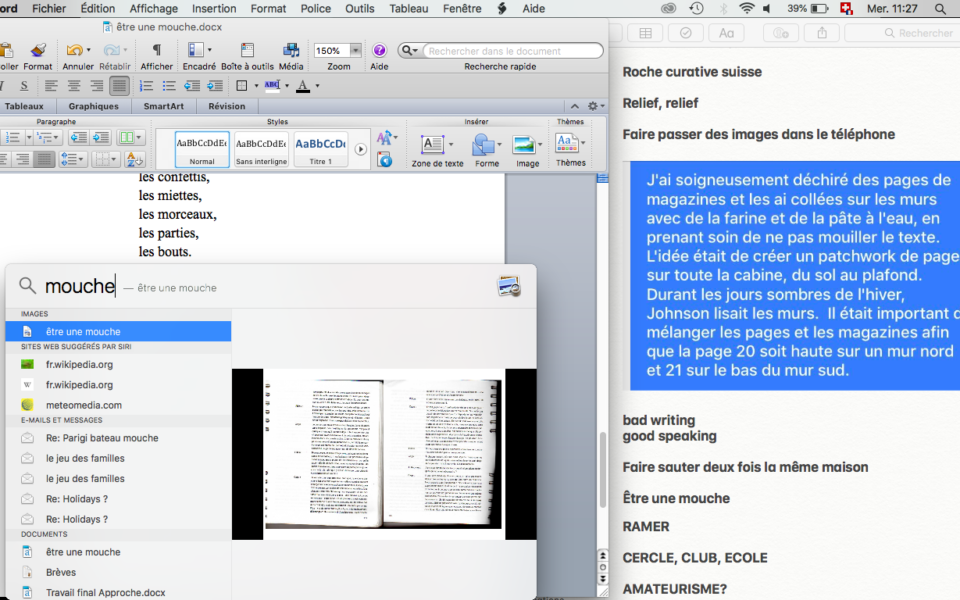Viewport: 960px width, 600px height.
Task: Select the Titre 1 style
Action: pos(320,148)
